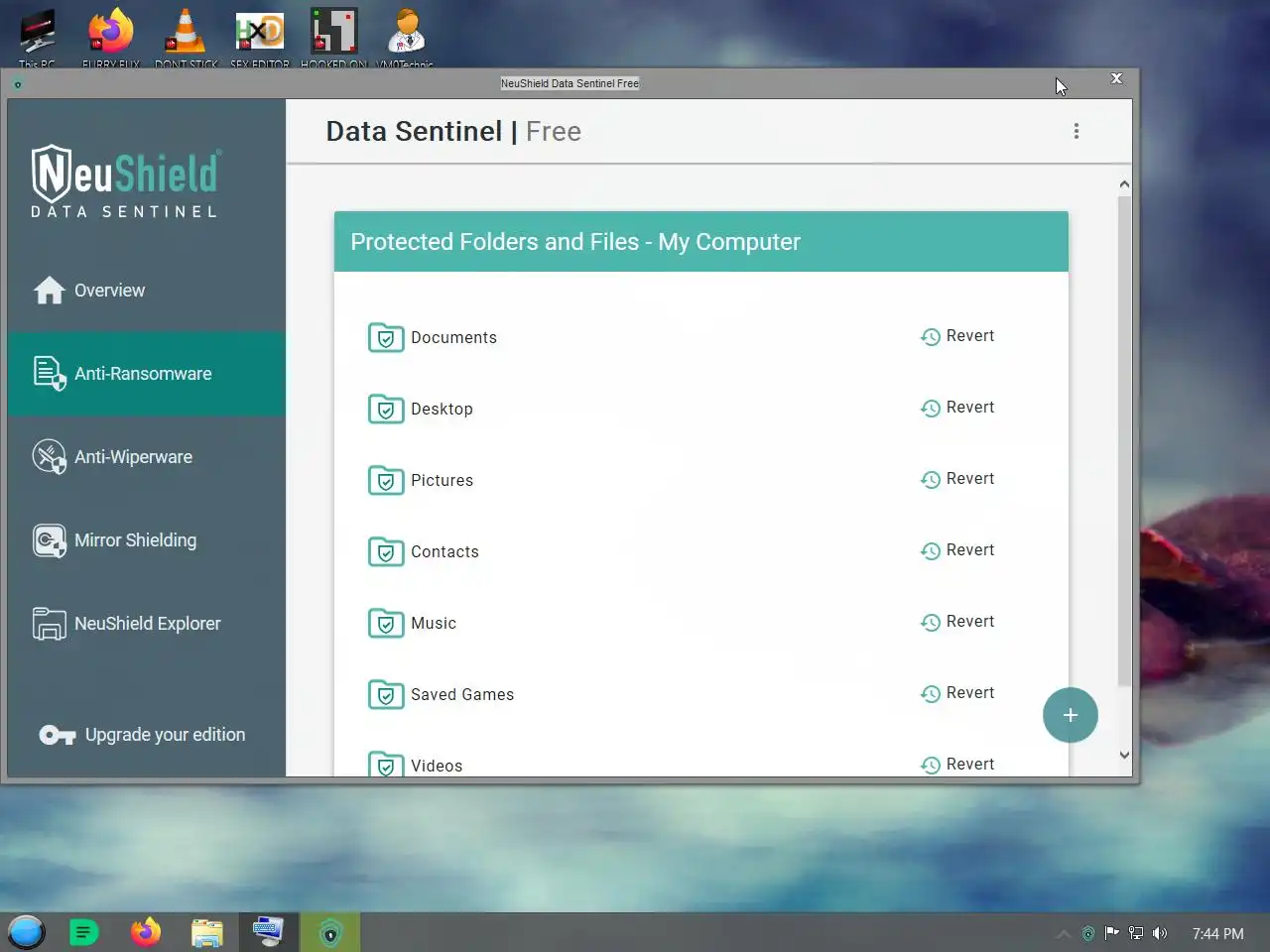Show hidden tray icons arrow
The image size is (1270, 952).
pos(1064,933)
